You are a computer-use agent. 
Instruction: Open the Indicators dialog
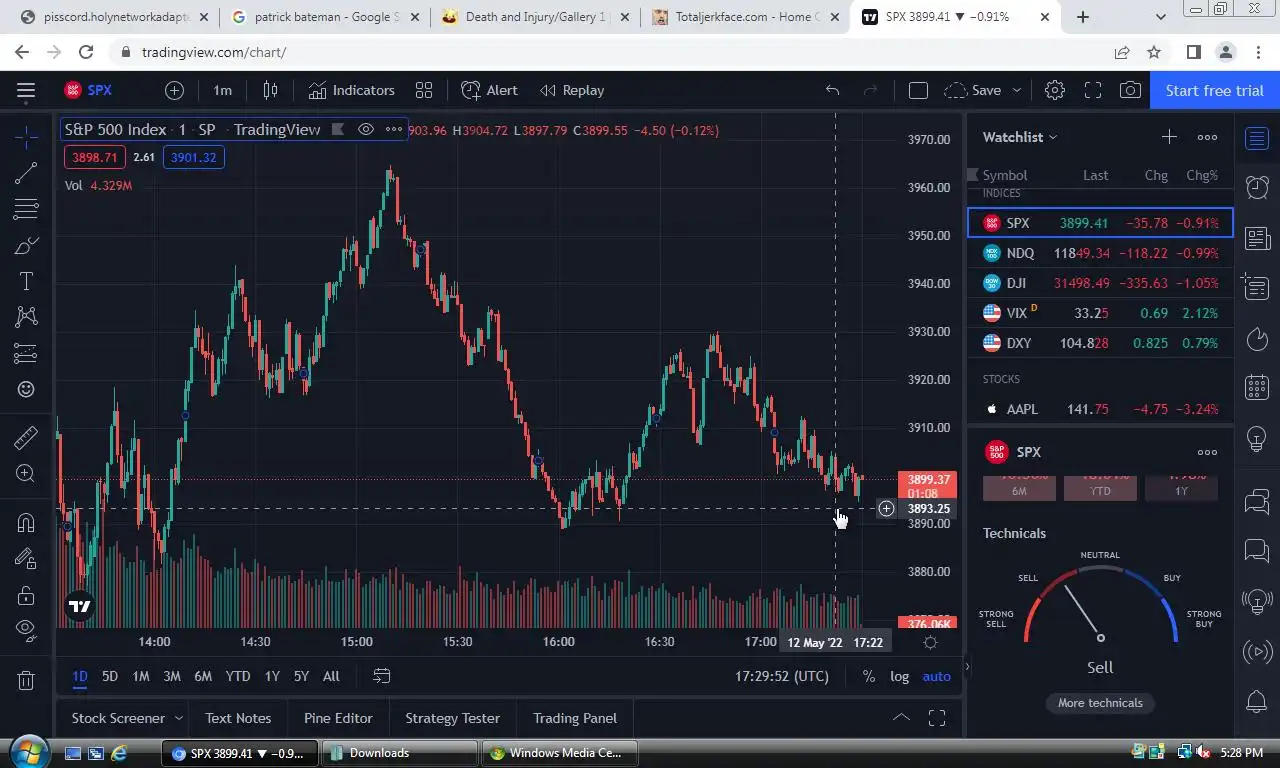[352, 90]
